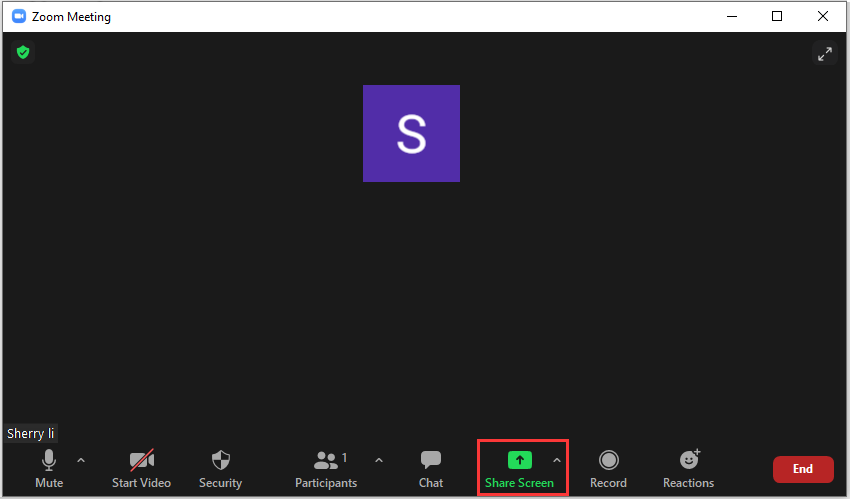The image size is (850, 499).
Task: Minimize the Zoom Meeting window
Action: (x=732, y=16)
